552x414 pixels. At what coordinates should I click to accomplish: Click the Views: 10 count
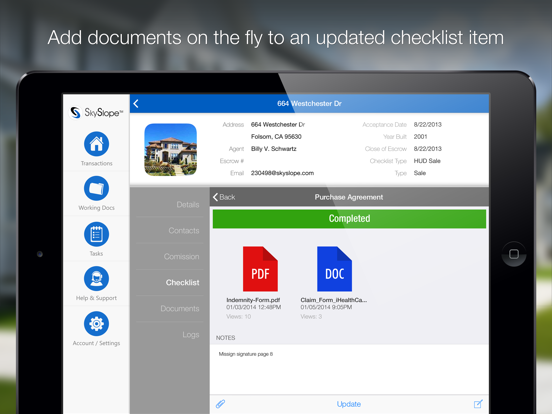[x=239, y=316]
